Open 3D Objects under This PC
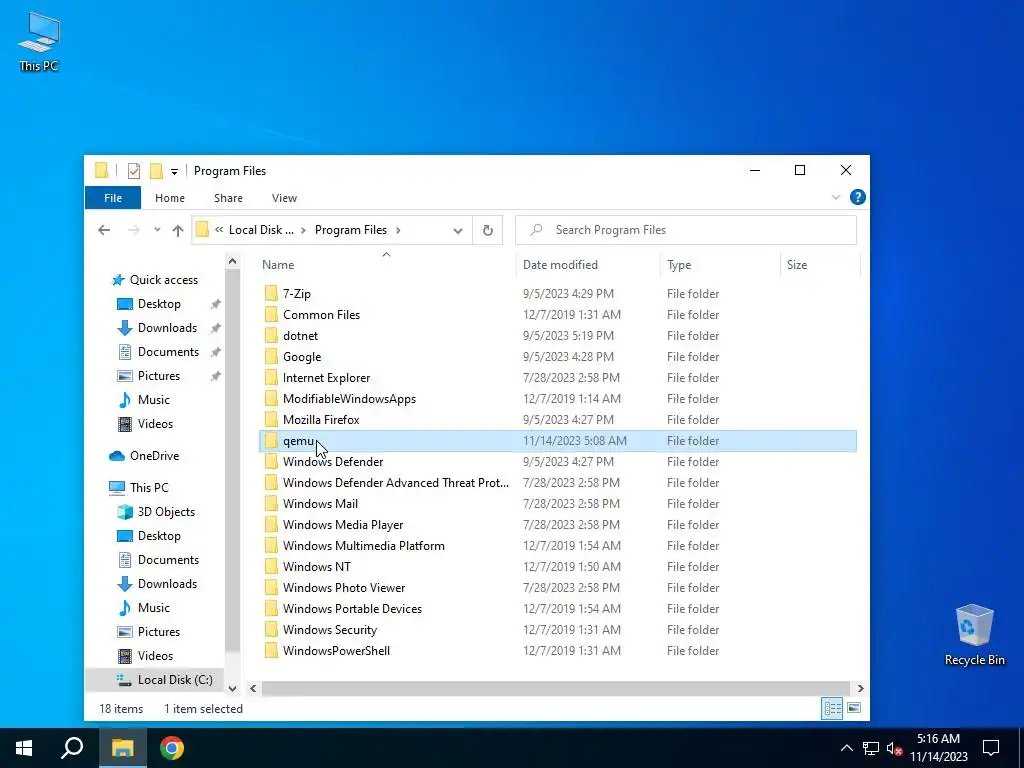This screenshot has width=1024, height=768. (166, 512)
